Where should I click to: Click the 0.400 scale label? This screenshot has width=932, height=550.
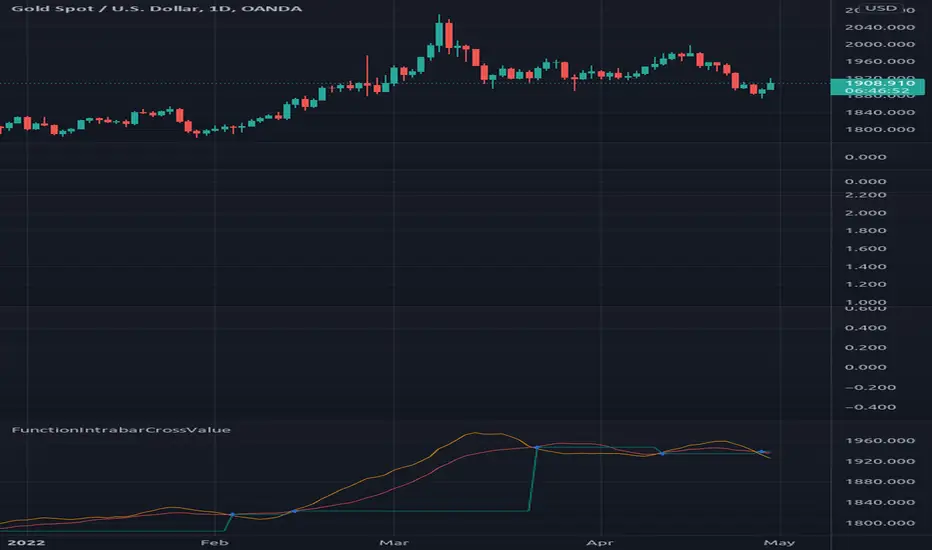[865, 328]
